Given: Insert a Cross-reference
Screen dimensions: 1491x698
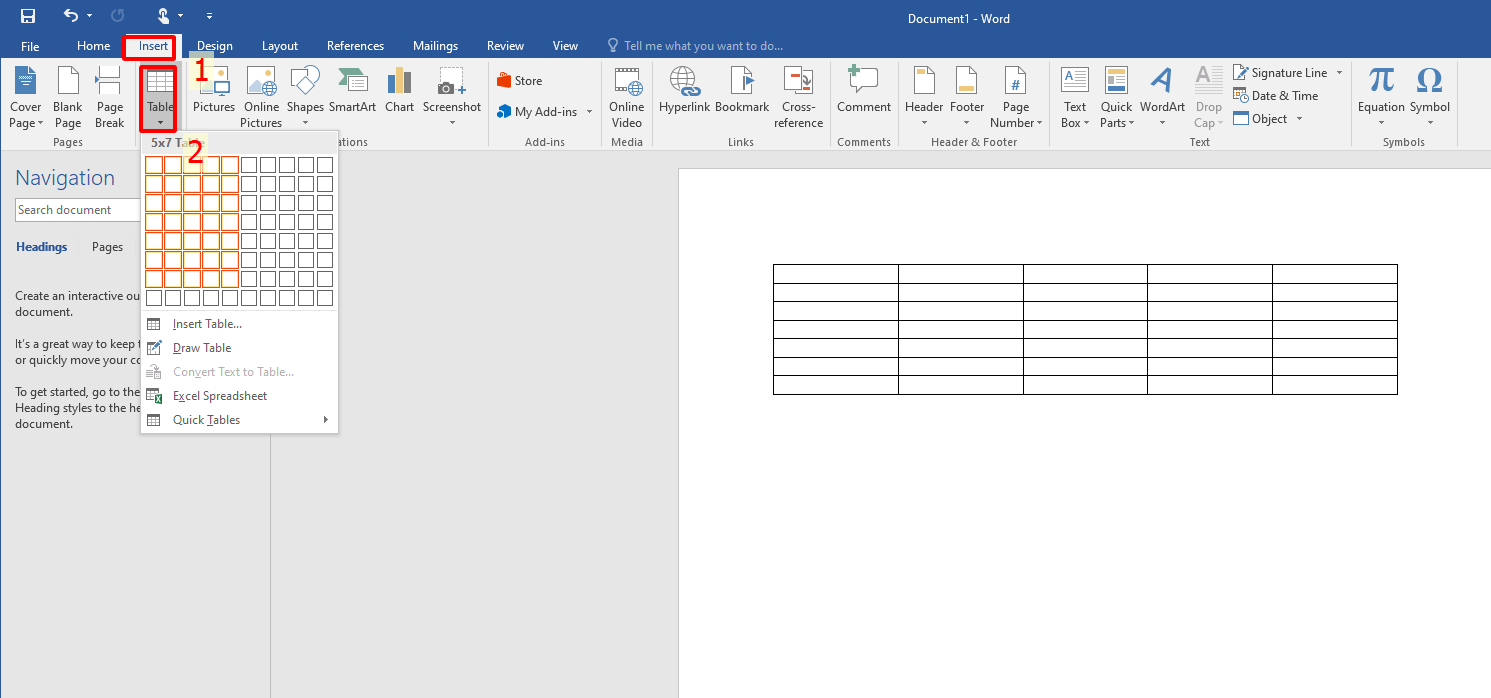Looking at the screenshot, I should [x=798, y=97].
